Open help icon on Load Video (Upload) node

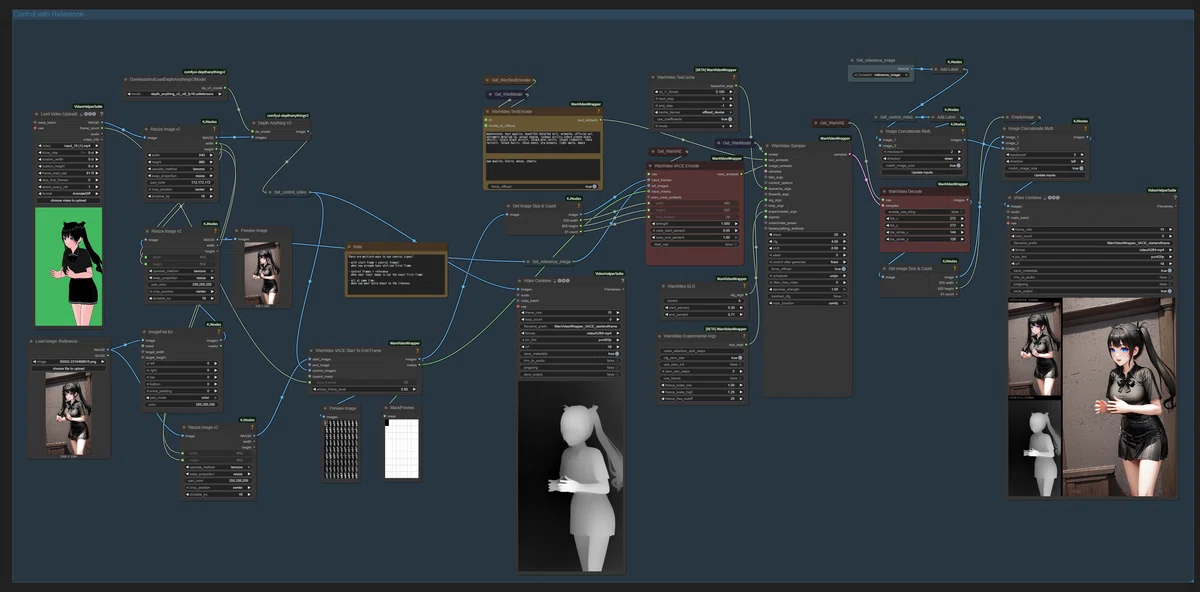(x=101, y=114)
